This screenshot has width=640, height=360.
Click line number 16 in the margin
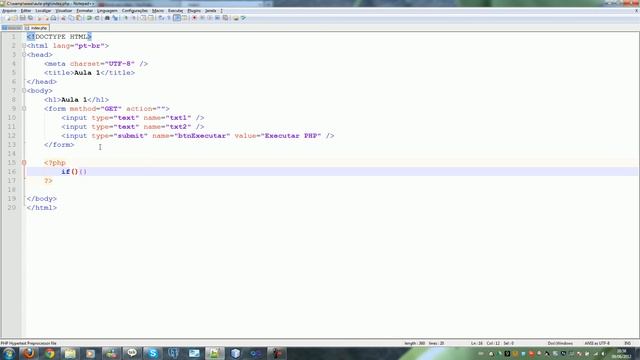point(11,171)
